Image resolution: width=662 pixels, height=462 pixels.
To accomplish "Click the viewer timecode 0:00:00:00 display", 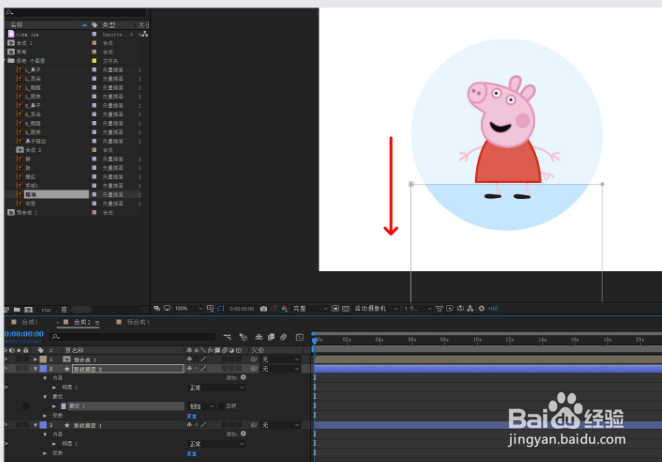I will [x=242, y=309].
